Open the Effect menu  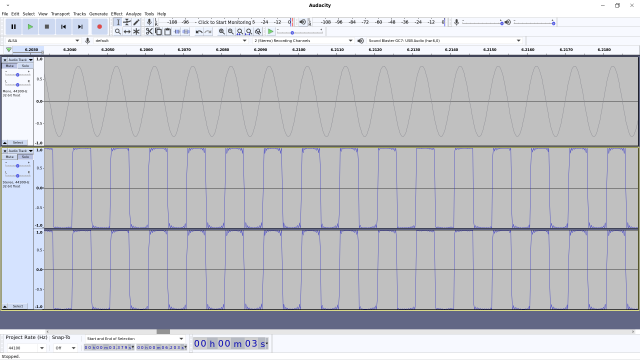117,14
